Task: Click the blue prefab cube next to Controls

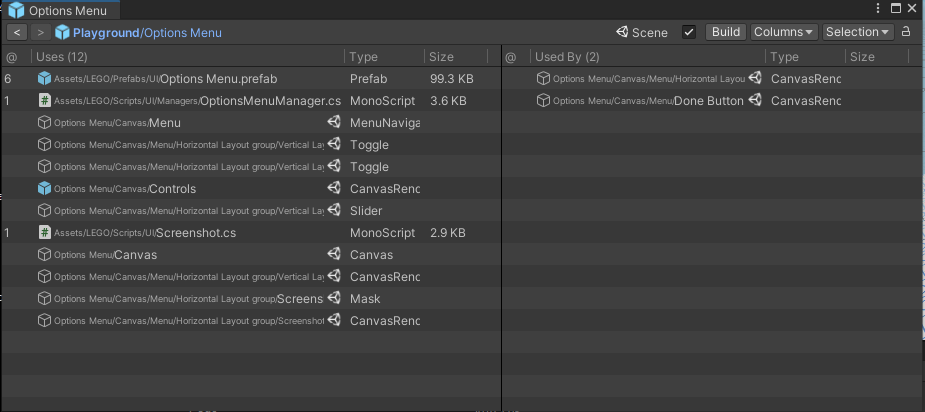Action: point(44,188)
